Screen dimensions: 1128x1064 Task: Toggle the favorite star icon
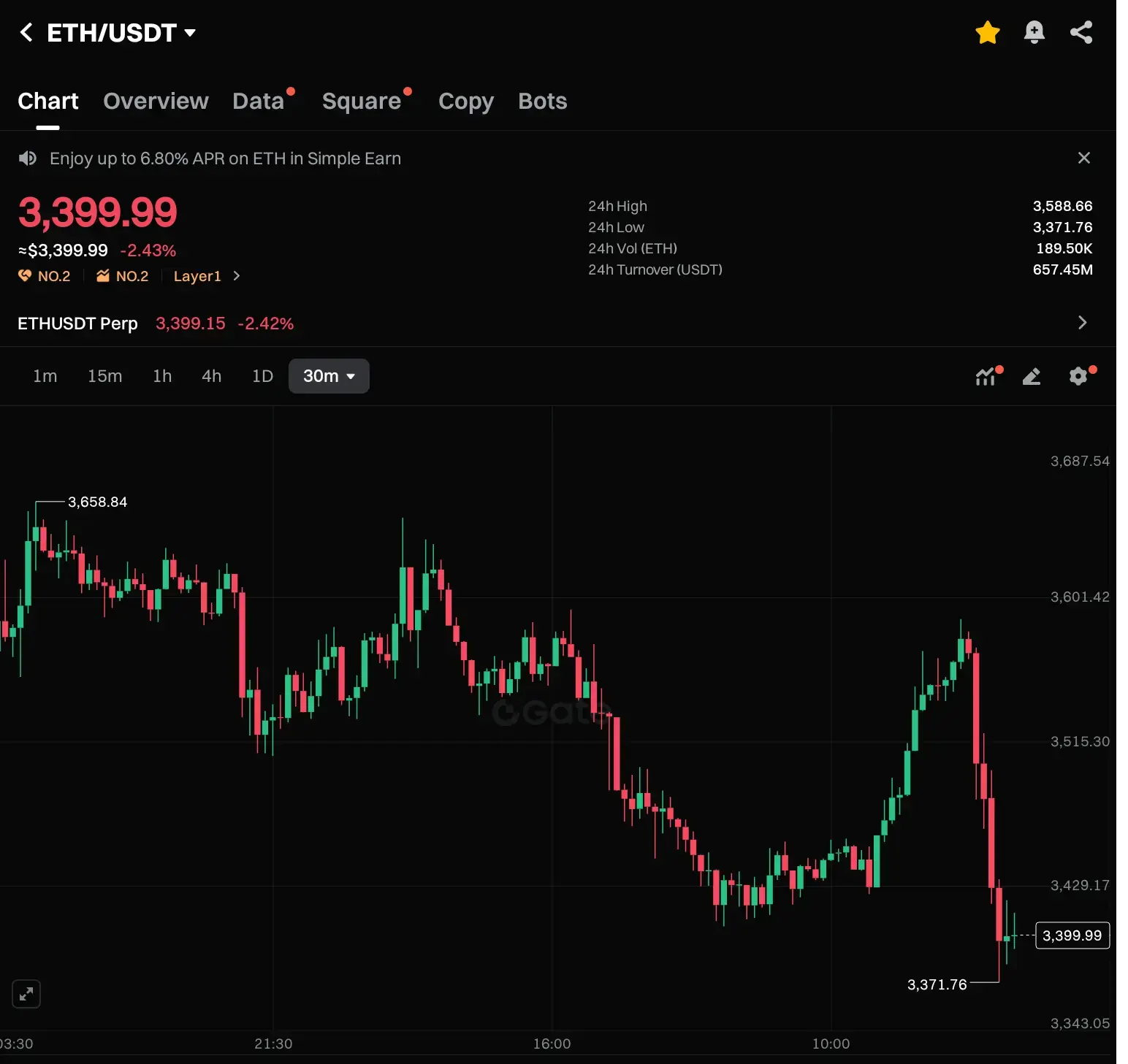coord(987,32)
